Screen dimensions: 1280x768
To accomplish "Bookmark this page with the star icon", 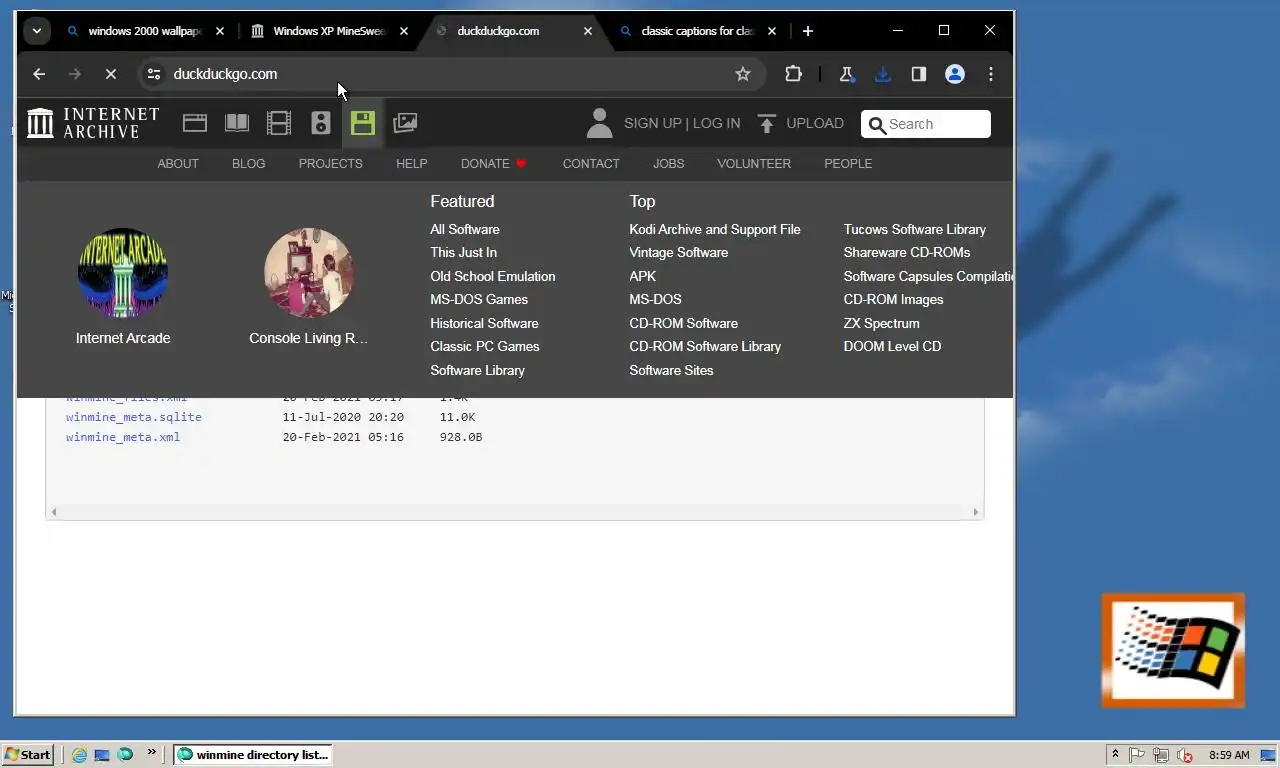I will point(743,74).
